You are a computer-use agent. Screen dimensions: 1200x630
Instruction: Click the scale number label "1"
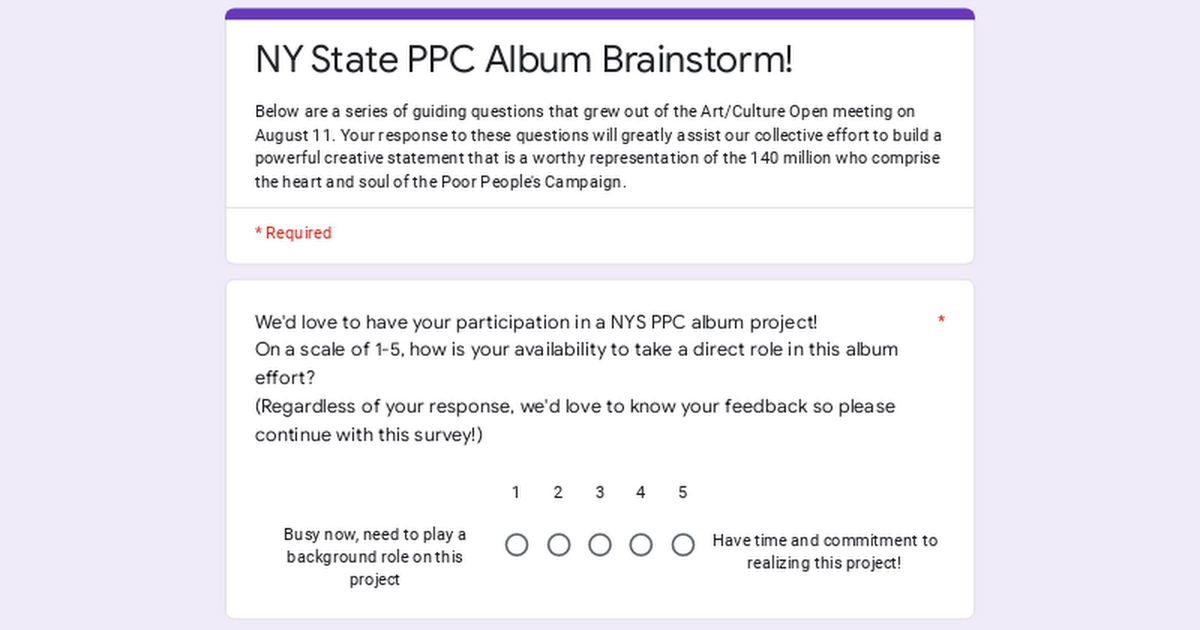click(516, 492)
